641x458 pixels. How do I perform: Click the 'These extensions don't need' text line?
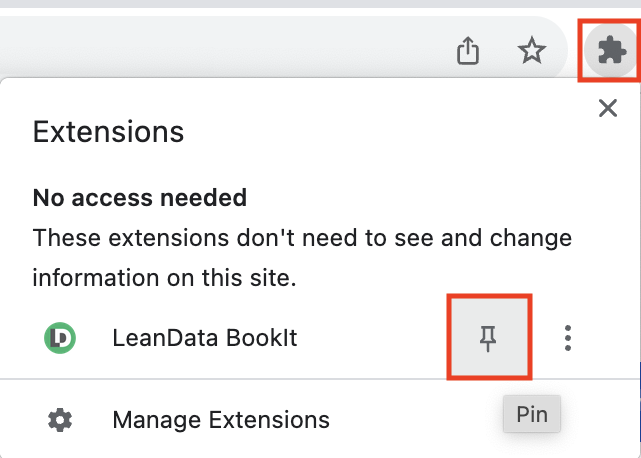click(302, 239)
